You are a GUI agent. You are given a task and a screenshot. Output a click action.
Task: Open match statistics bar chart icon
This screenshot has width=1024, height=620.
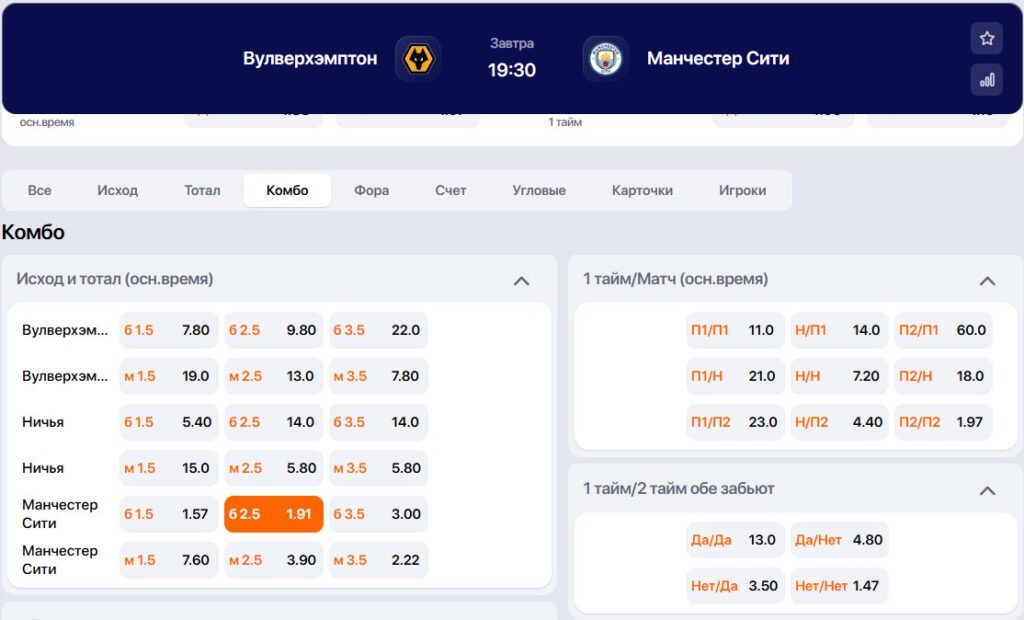coord(986,80)
